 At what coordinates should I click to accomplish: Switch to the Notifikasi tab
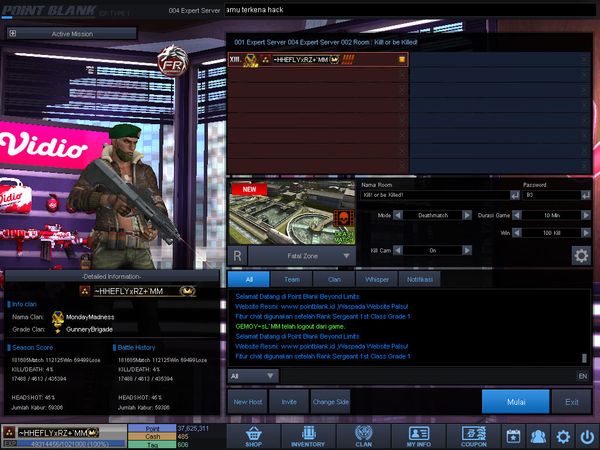point(420,279)
